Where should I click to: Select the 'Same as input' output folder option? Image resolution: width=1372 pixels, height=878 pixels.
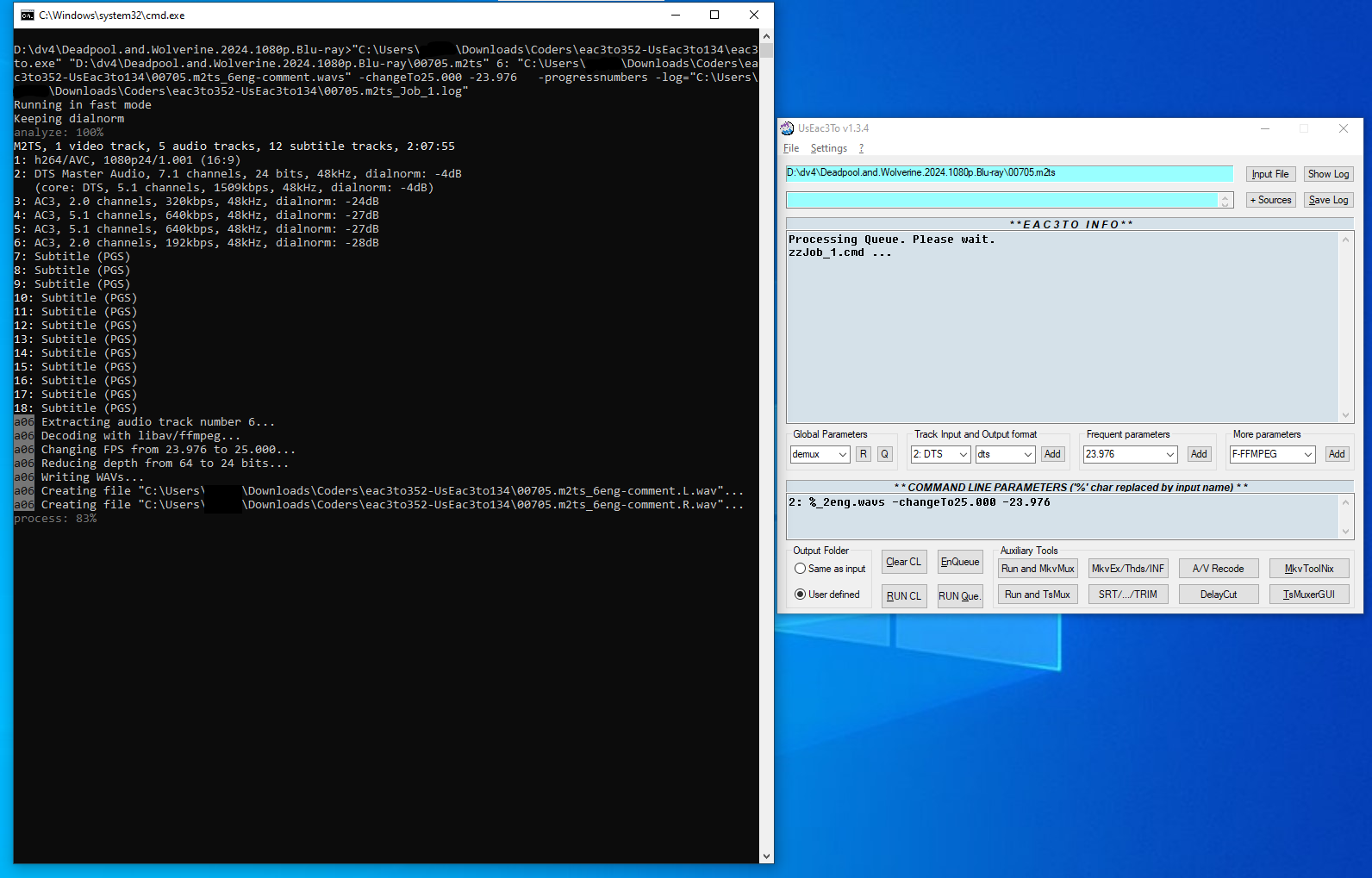830,569
